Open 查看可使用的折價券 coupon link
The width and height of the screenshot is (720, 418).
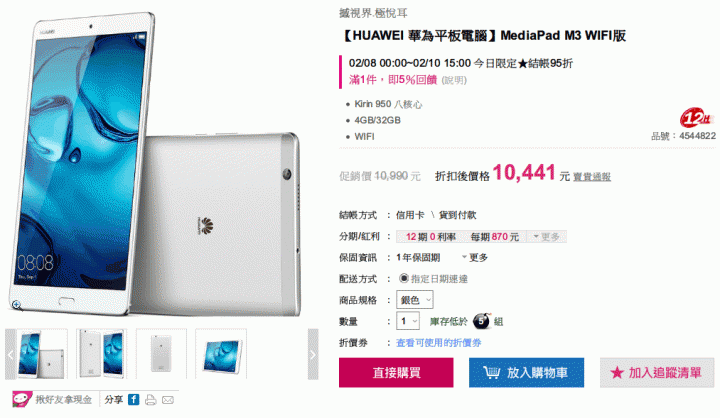click(439, 343)
